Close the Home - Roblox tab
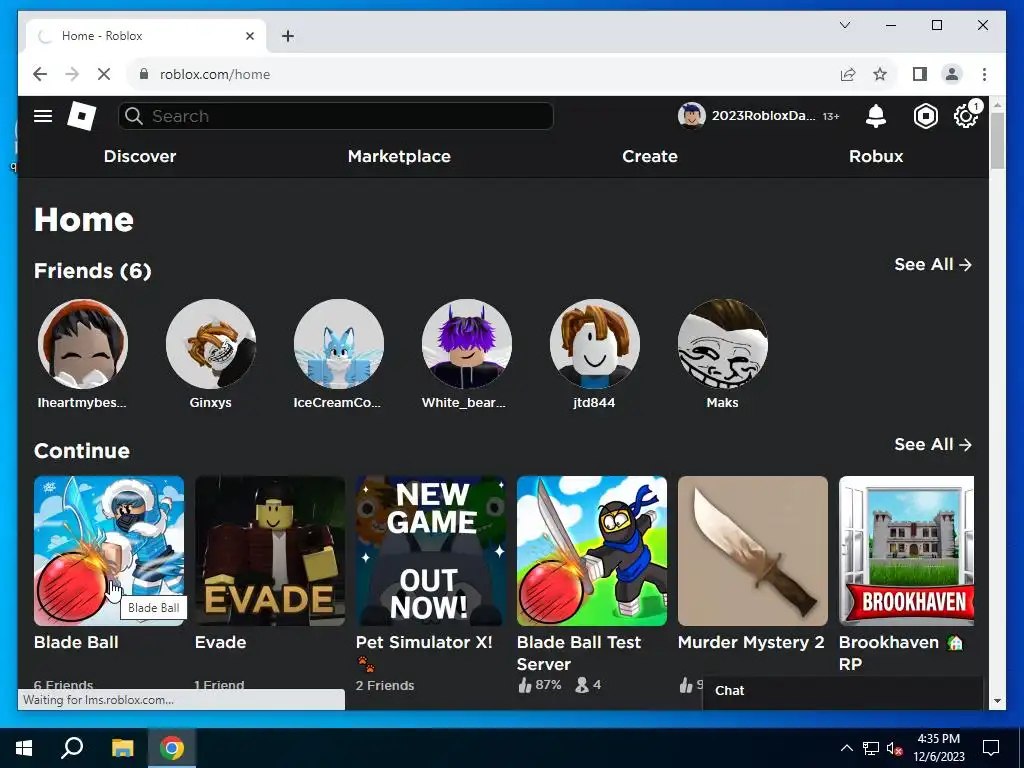The image size is (1024, 768). click(x=249, y=36)
